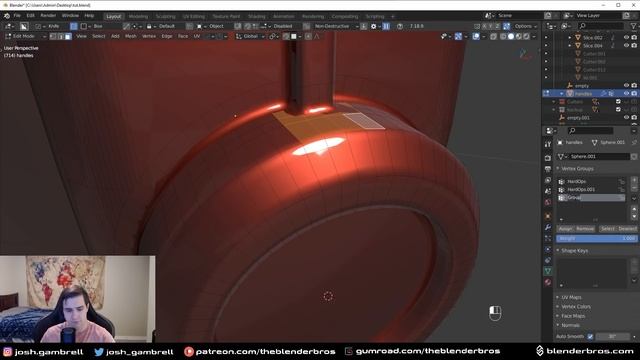Select solid viewport shading icon
Image resolution: width=640 pixels, height=360 pixels.
pos(511,36)
